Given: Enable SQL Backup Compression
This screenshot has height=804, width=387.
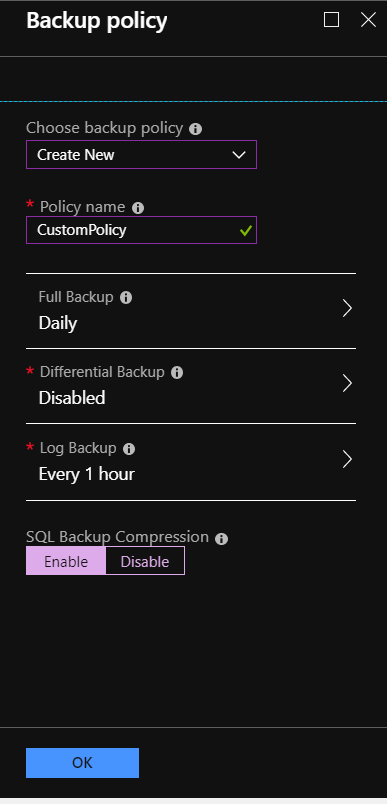Looking at the screenshot, I should pos(66,561).
